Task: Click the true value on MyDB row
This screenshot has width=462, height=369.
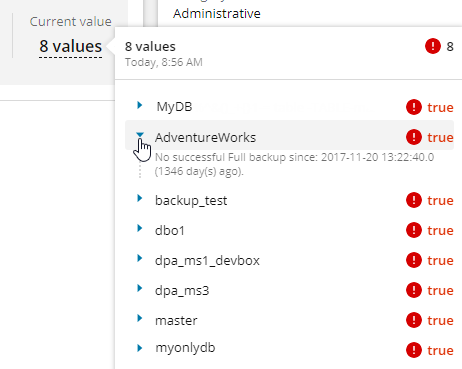Action: [440, 107]
